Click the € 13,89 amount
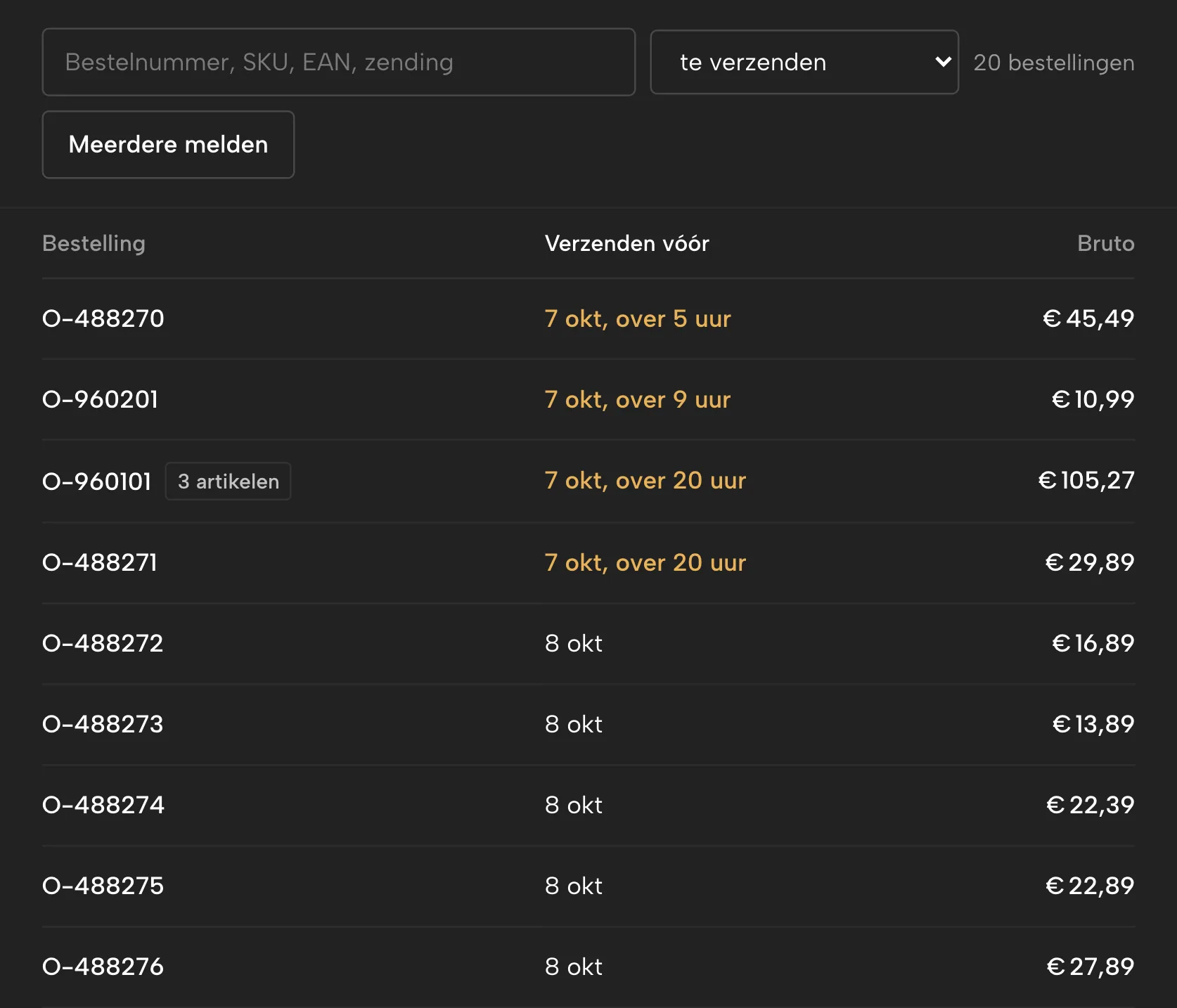 [x=1093, y=724]
